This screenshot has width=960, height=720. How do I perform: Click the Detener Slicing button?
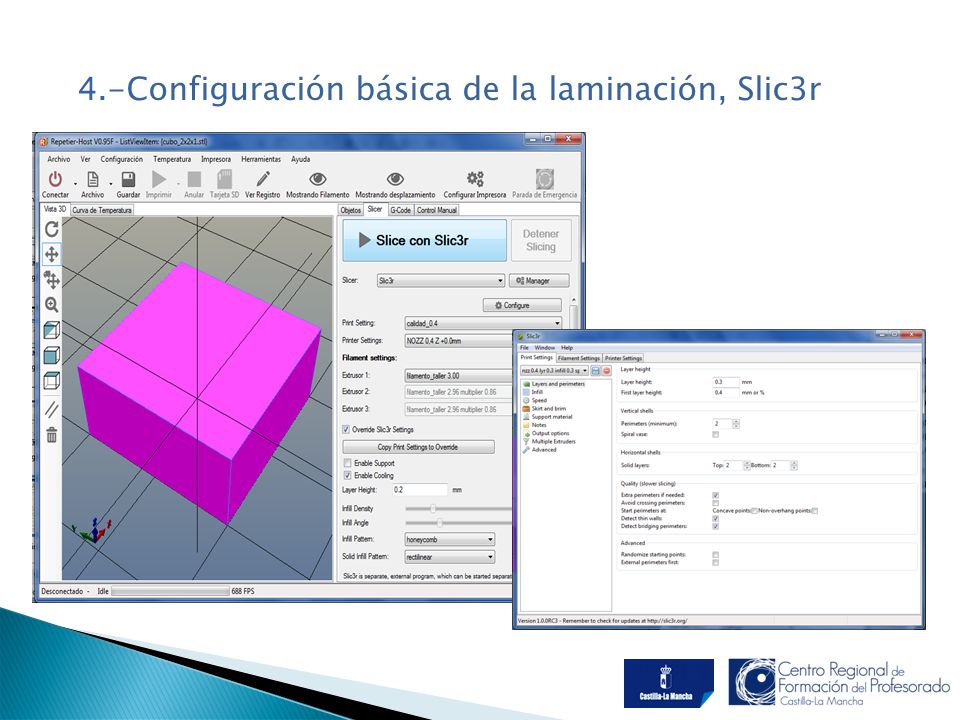541,241
